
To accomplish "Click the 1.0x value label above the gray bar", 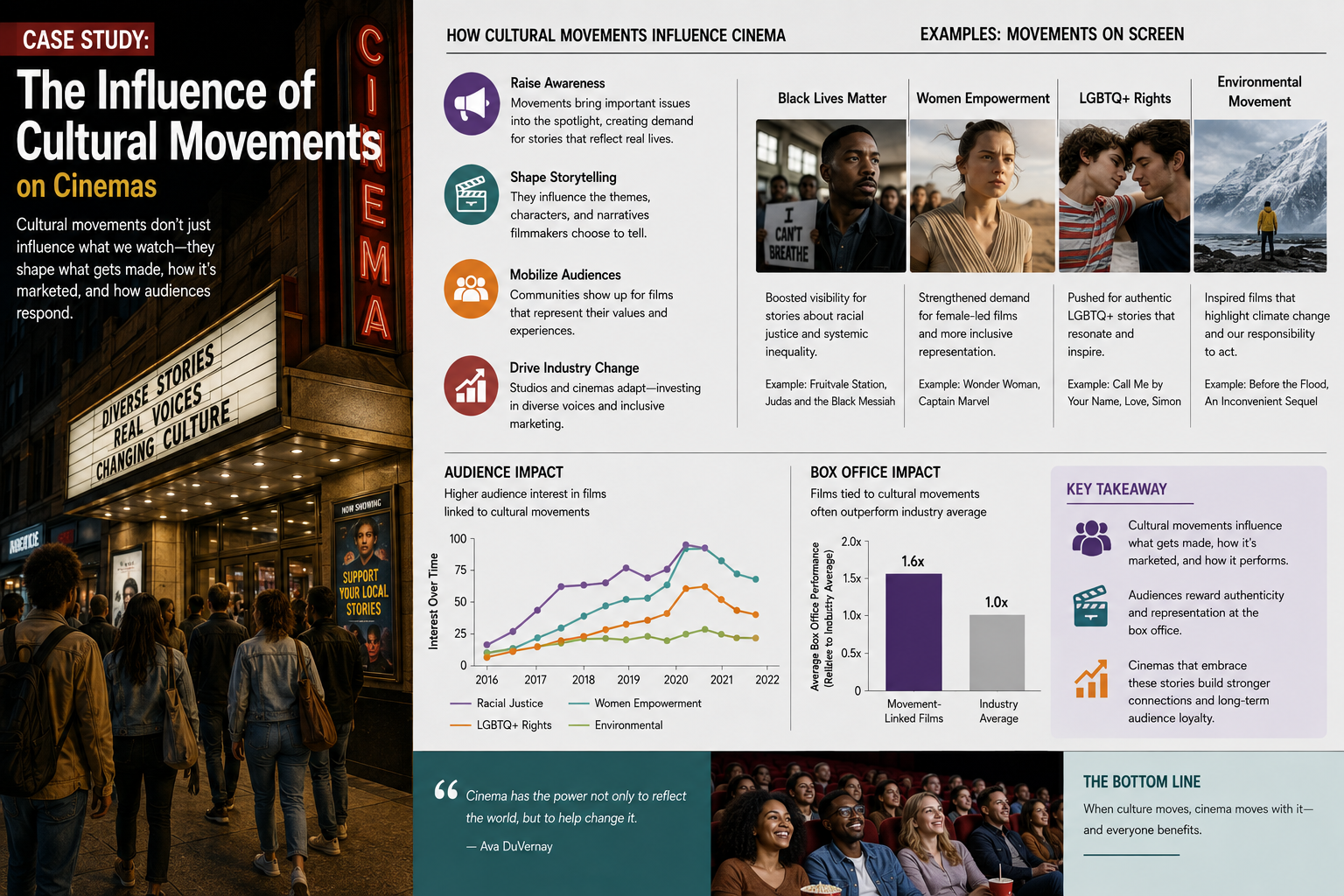I will (x=997, y=603).
